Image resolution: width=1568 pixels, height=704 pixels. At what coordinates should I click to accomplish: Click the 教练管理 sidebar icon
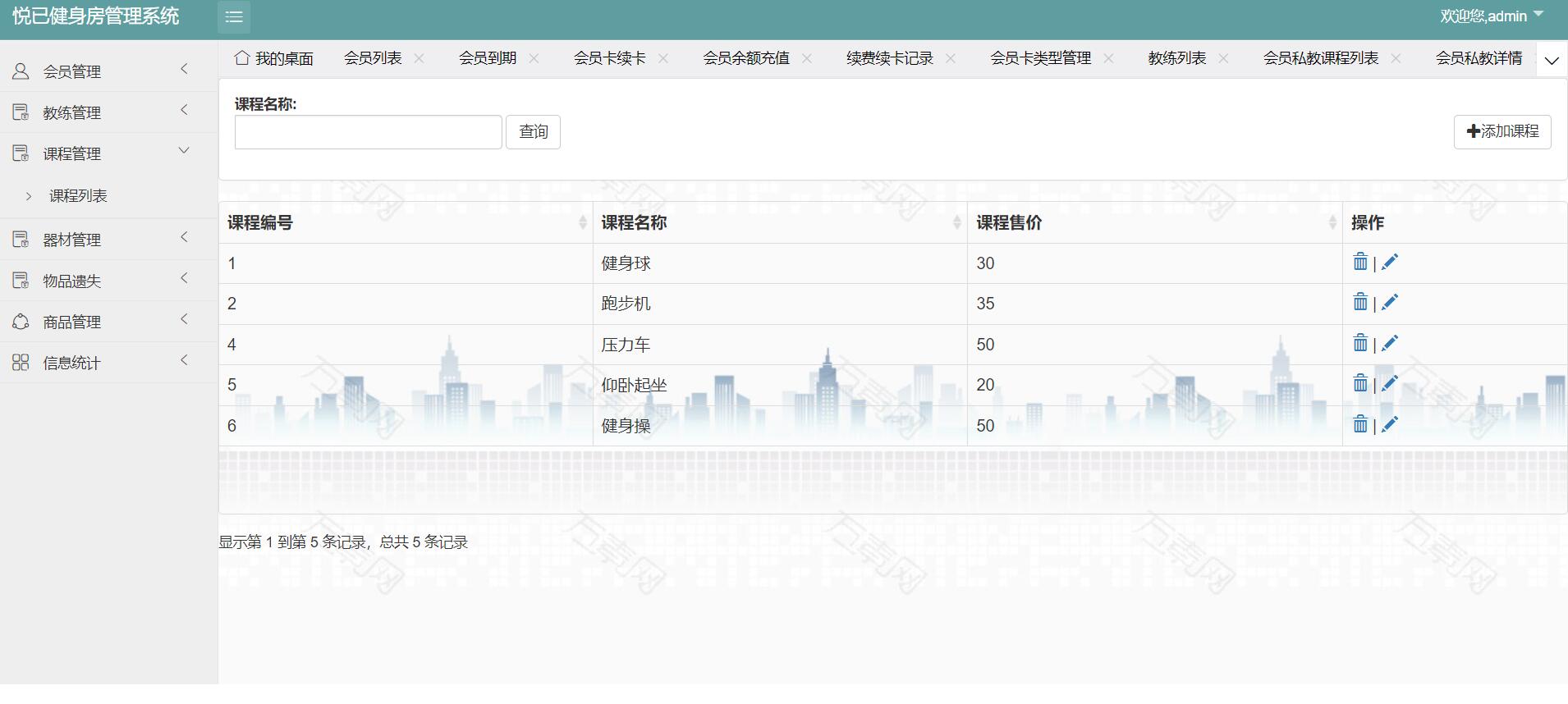click(21, 112)
